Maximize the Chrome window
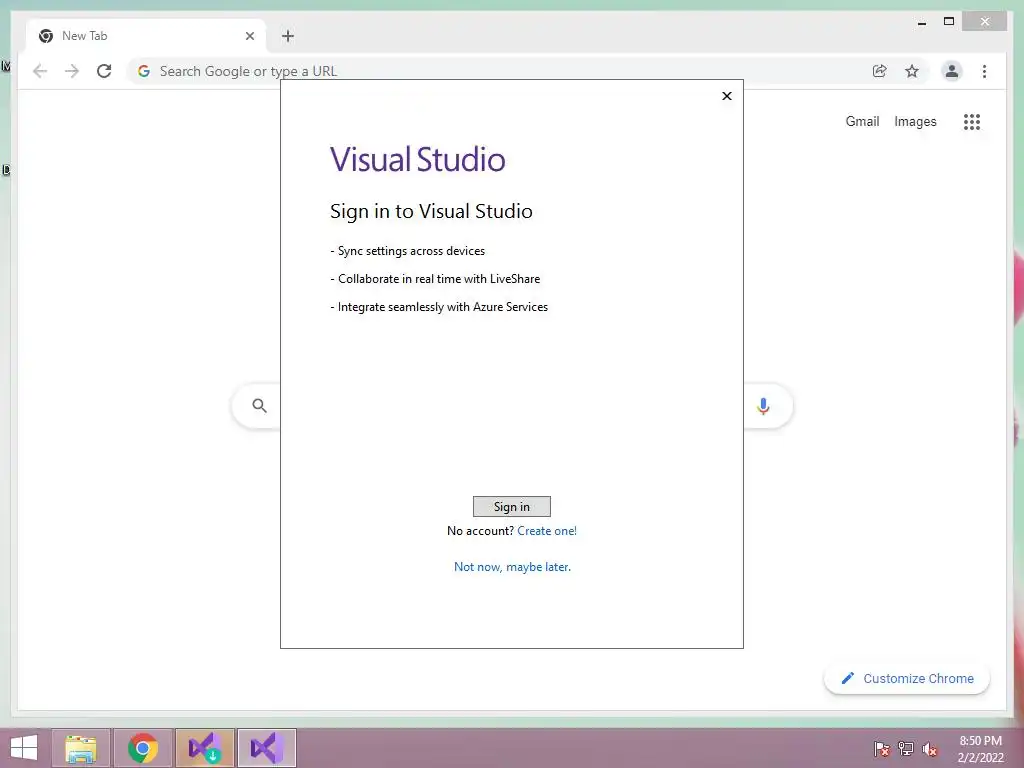 pyautogui.click(x=949, y=22)
